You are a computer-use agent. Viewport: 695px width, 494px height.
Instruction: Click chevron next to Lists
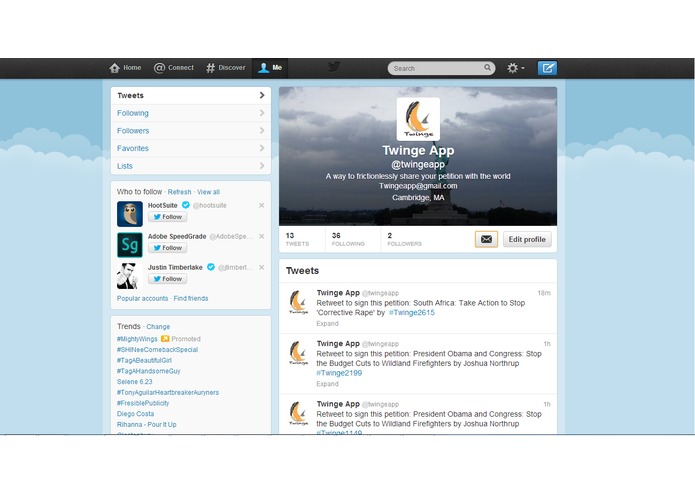click(x=262, y=166)
